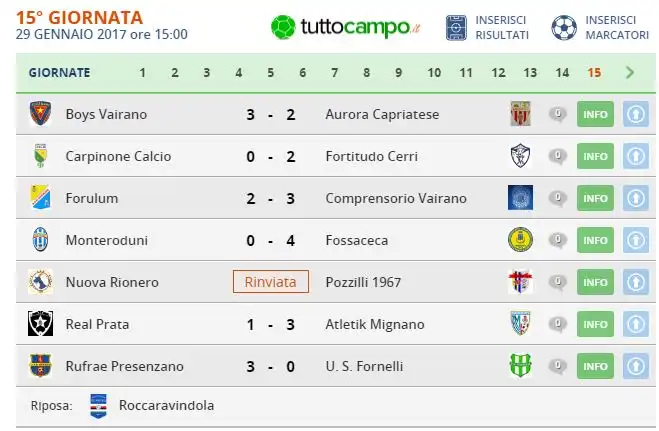Open comment bubble on Rufrae Presenzano row
This screenshot has width=659, height=431.
[558, 366]
